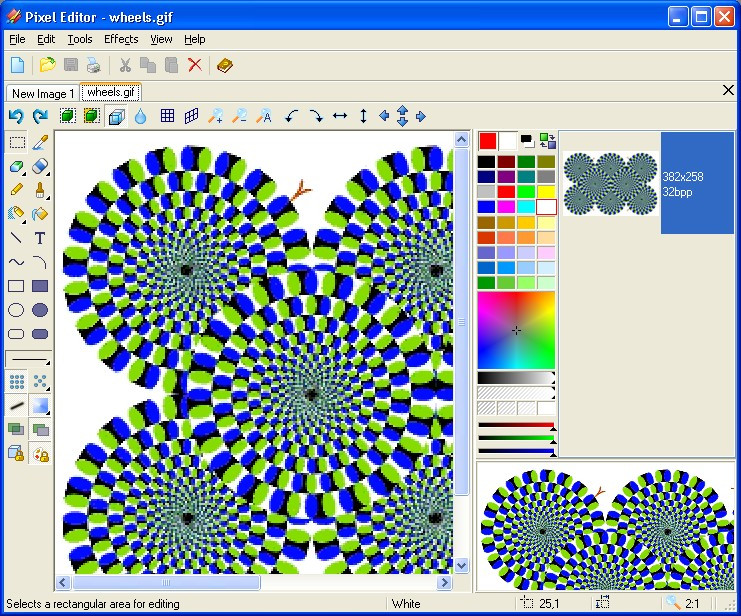This screenshot has width=741, height=616.
Task: Rotate the image right
Action: tap(316, 116)
